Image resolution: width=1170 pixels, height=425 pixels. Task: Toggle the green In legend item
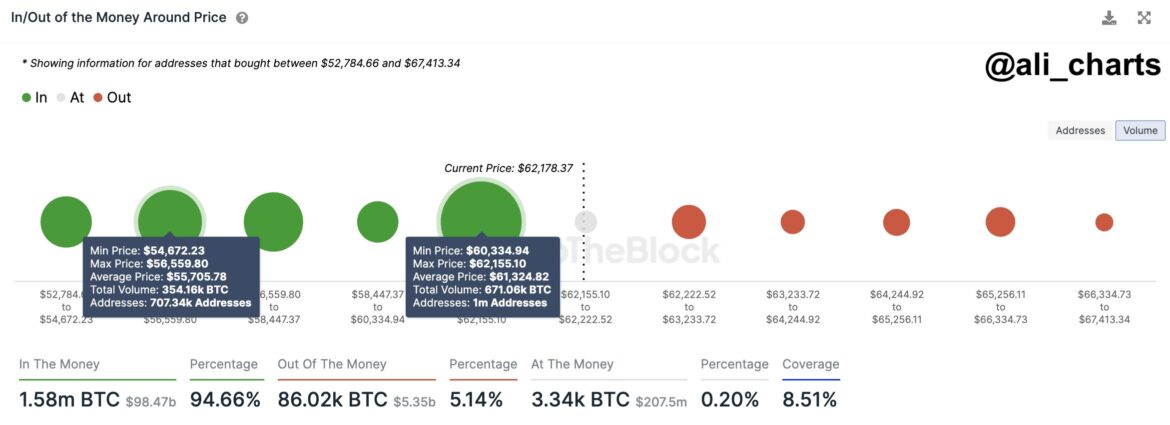click(34, 97)
